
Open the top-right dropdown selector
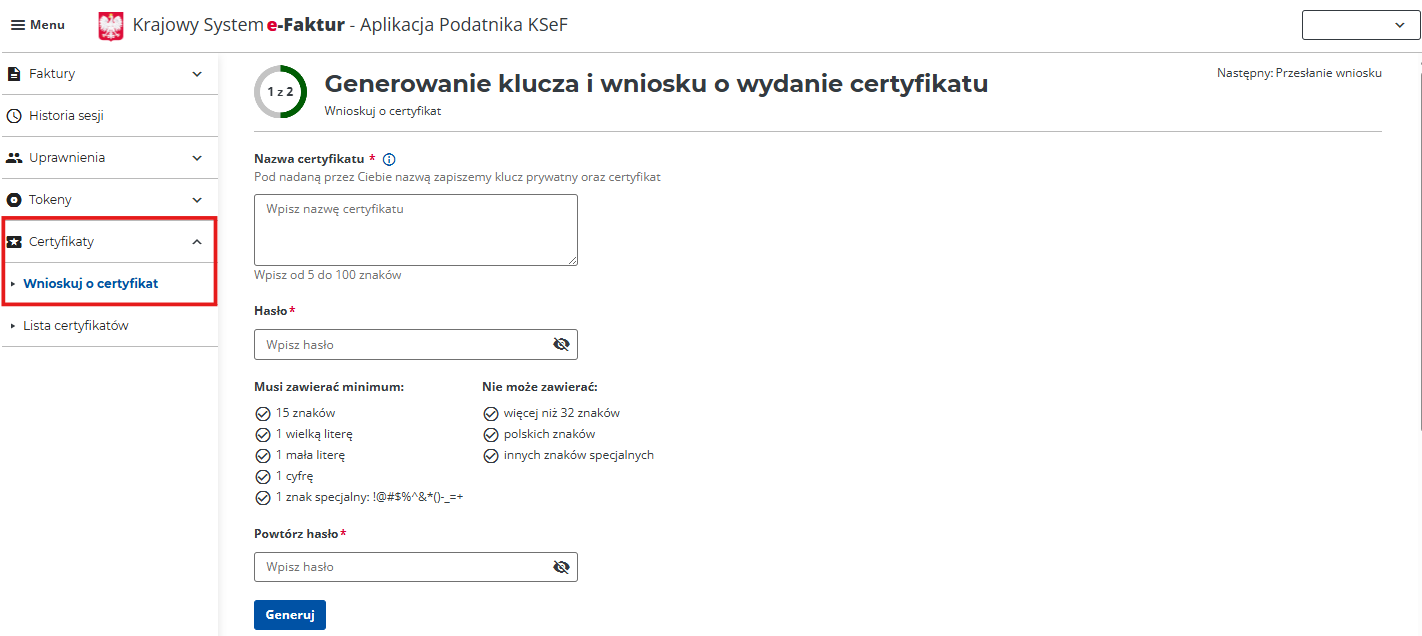(x=1361, y=26)
